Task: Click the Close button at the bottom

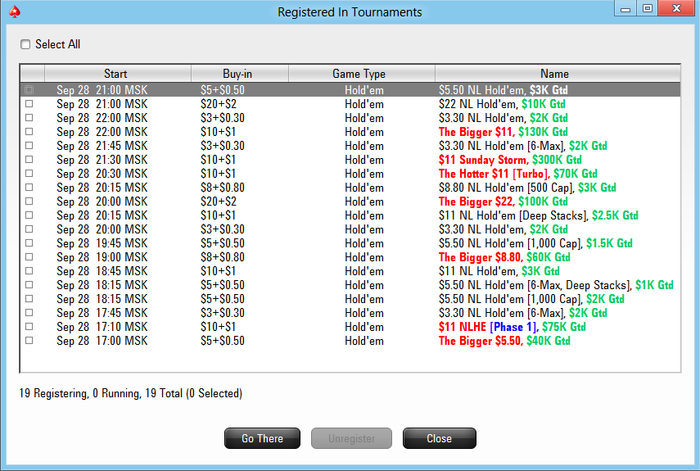Action: 439,438
